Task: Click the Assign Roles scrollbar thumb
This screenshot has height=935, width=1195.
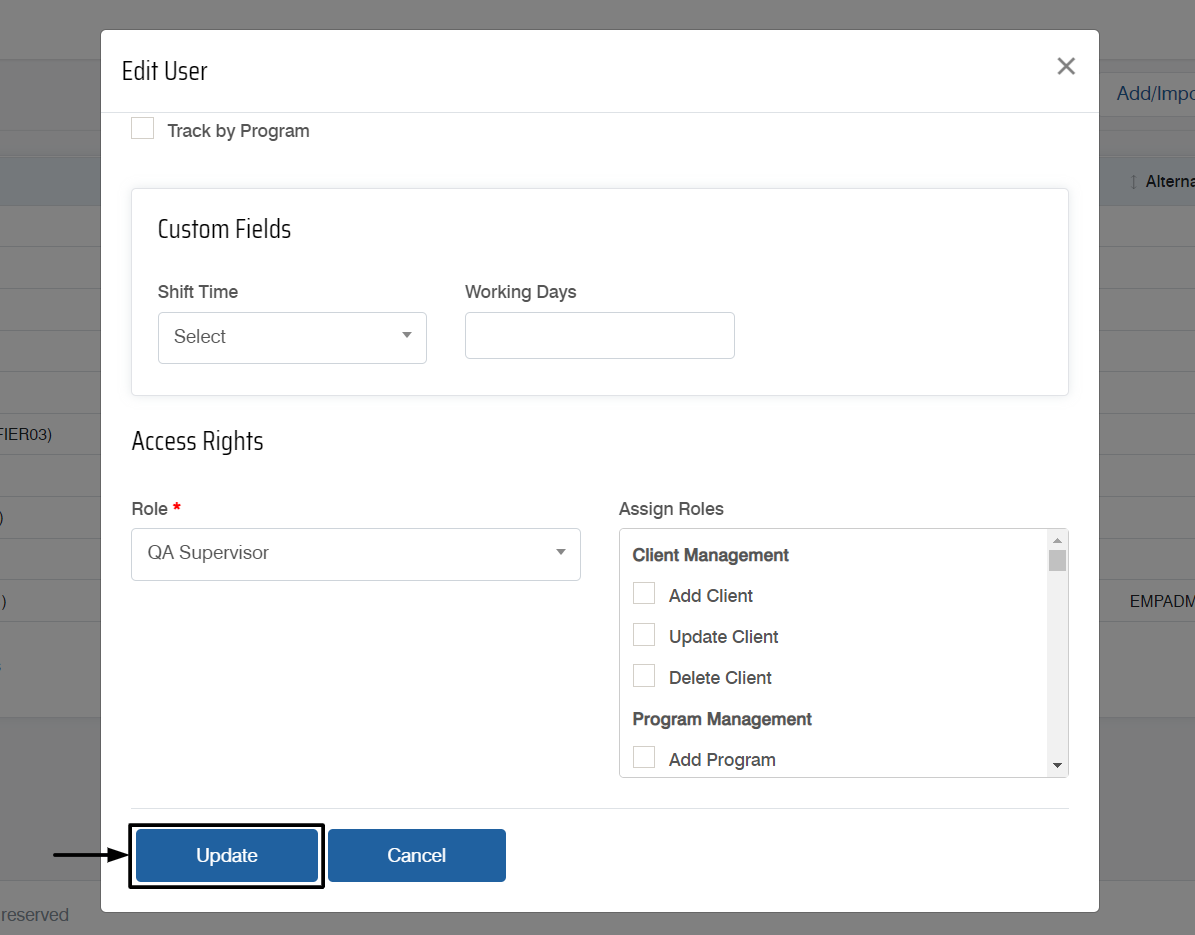Action: pyautogui.click(x=1057, y=560)
